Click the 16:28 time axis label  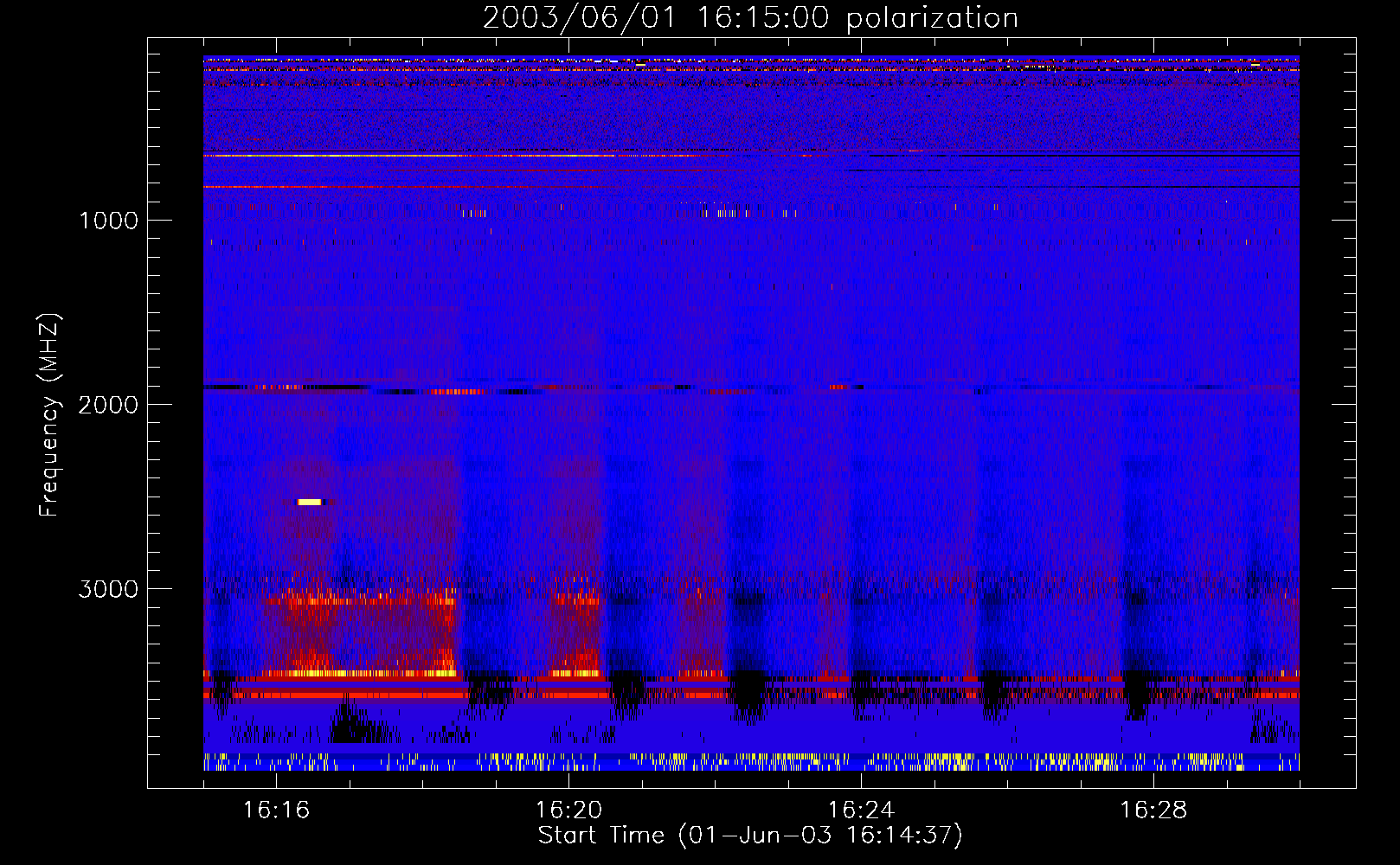(x=1153, y=811)
